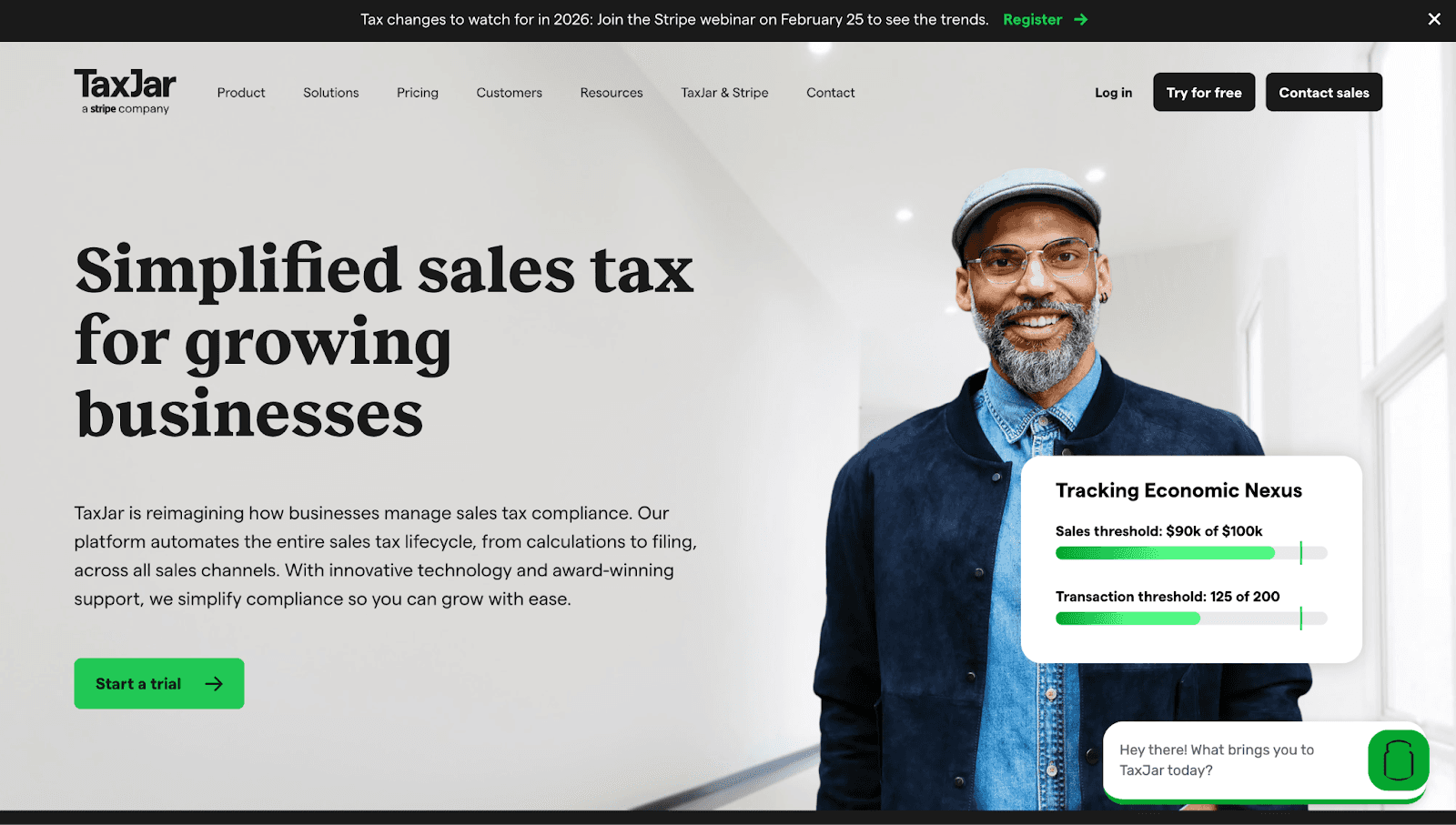Viewport: 1456px width, 825px height.
Task: Click the green arrow next to Register
Action: [x=1081, y=19]
